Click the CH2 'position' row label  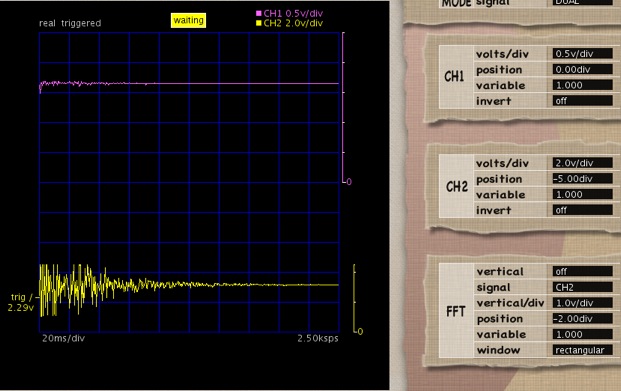tap(499, 179)
